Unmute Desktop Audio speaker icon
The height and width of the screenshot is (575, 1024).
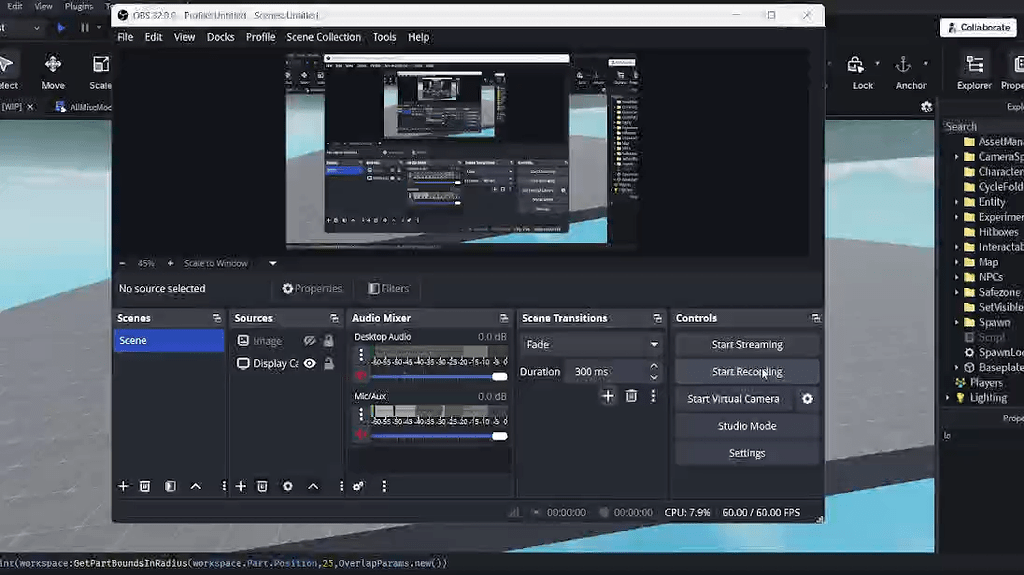(x=361, y=376)
